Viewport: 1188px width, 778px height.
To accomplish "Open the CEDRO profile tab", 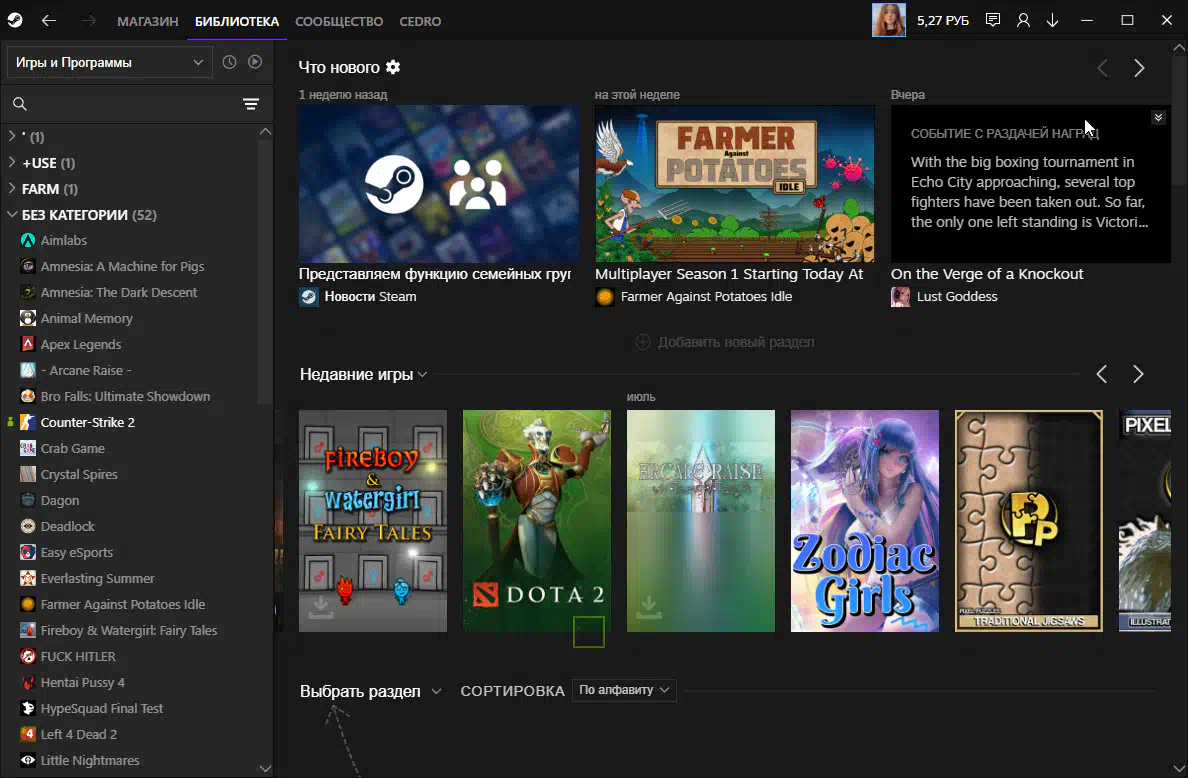I will tap(420, 21).
